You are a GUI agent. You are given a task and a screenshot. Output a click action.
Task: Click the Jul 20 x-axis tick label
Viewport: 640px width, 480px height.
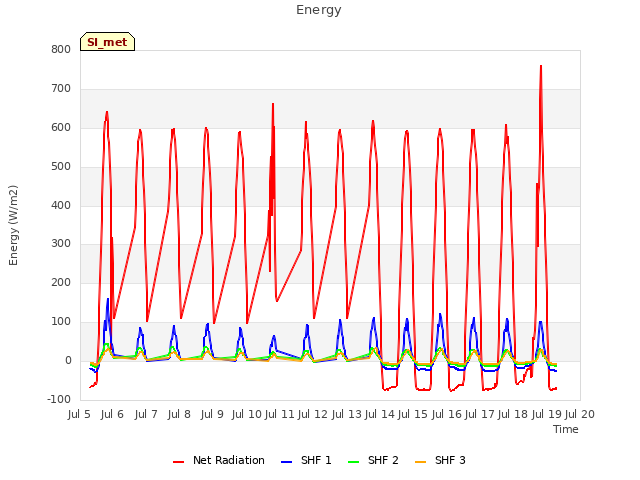point(580,414)
